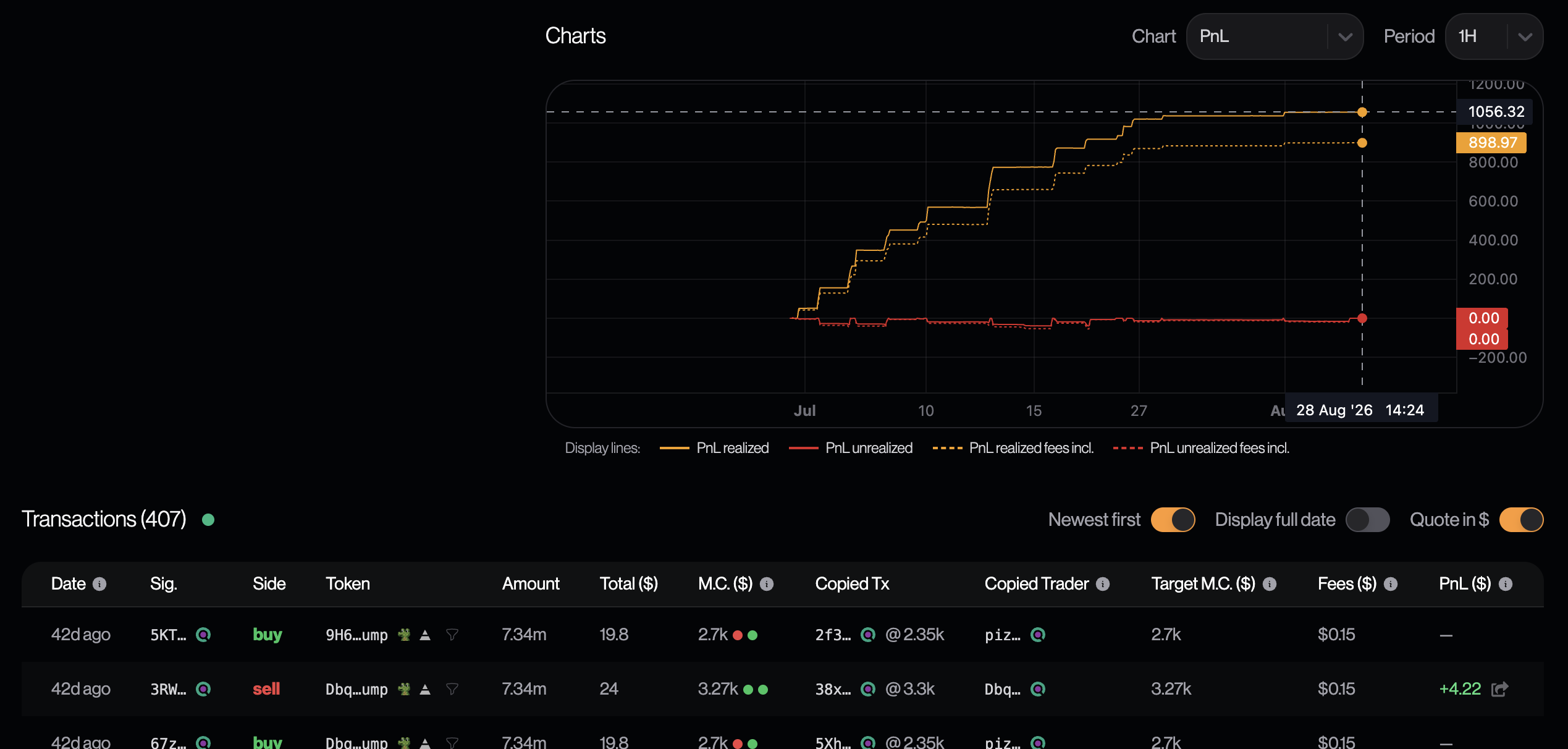Click the info icon beside the PnL ($) header

coord(1506,584)
